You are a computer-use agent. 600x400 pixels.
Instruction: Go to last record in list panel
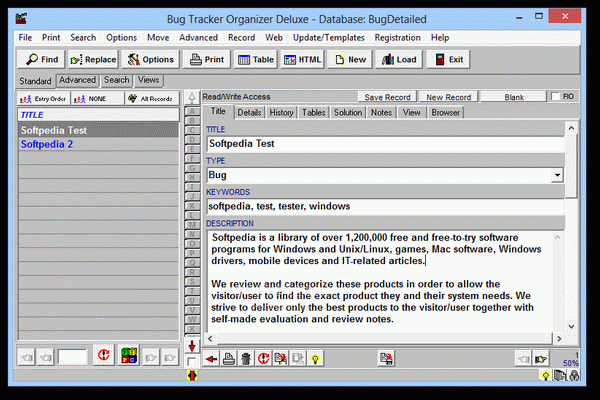pos(170,358)
